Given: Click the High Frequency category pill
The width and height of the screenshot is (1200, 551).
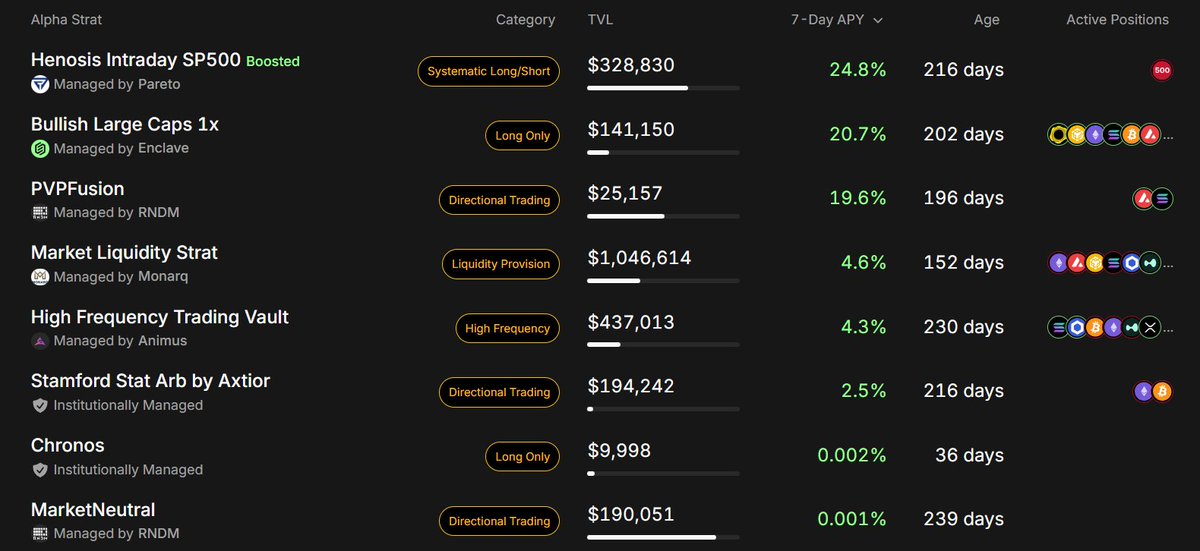Looking at the screenshot, I should [508, 328].
